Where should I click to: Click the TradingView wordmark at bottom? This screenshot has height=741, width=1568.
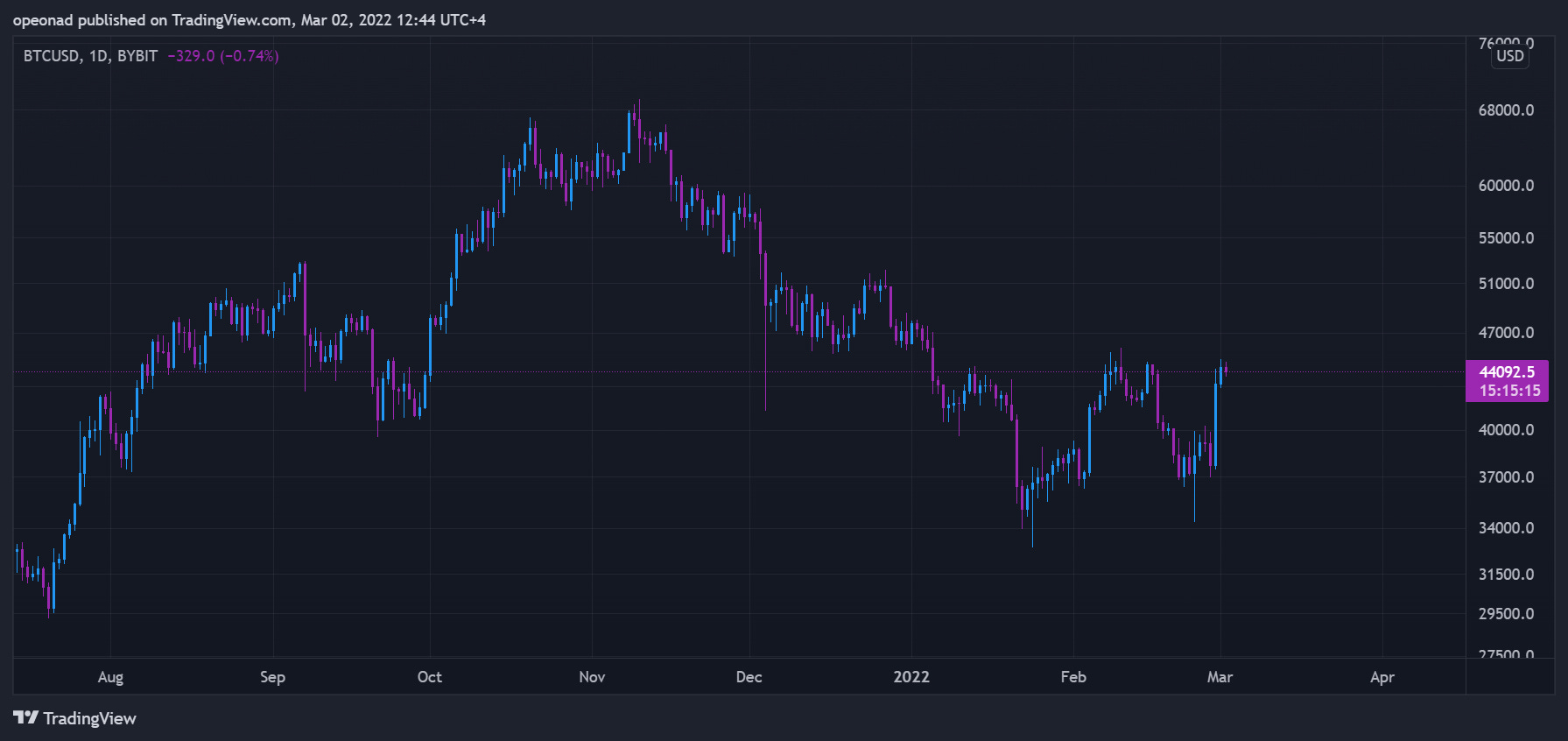[x=89, y=718]
